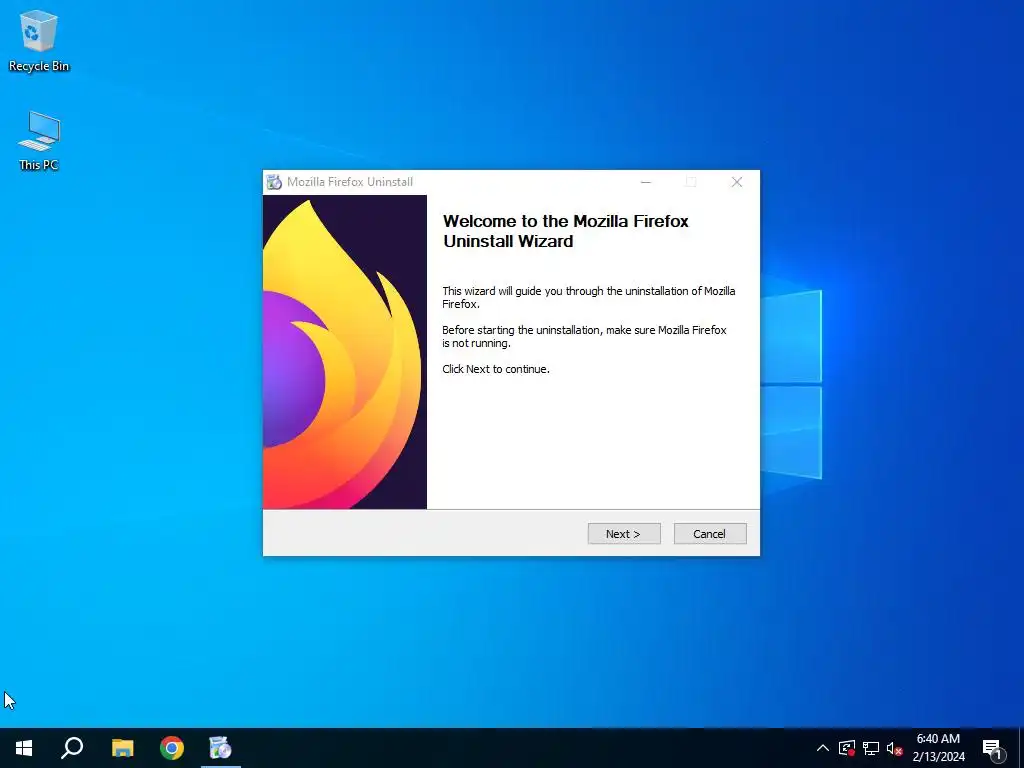Open the security alert tray icon
The width and height of the screenshot is (1024, 768).
847,748
